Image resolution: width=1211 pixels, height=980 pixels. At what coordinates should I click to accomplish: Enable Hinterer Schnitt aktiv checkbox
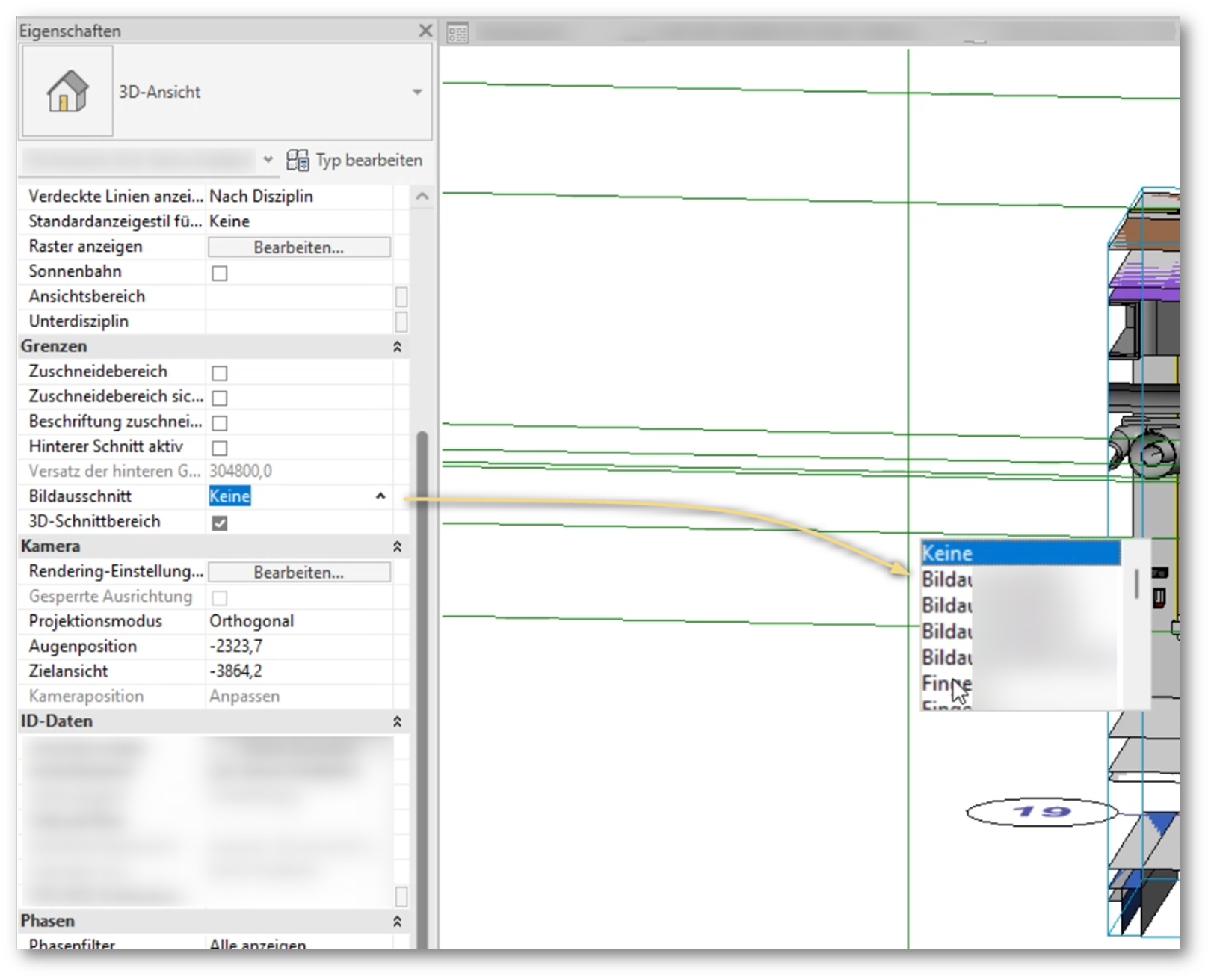point(220,448)
